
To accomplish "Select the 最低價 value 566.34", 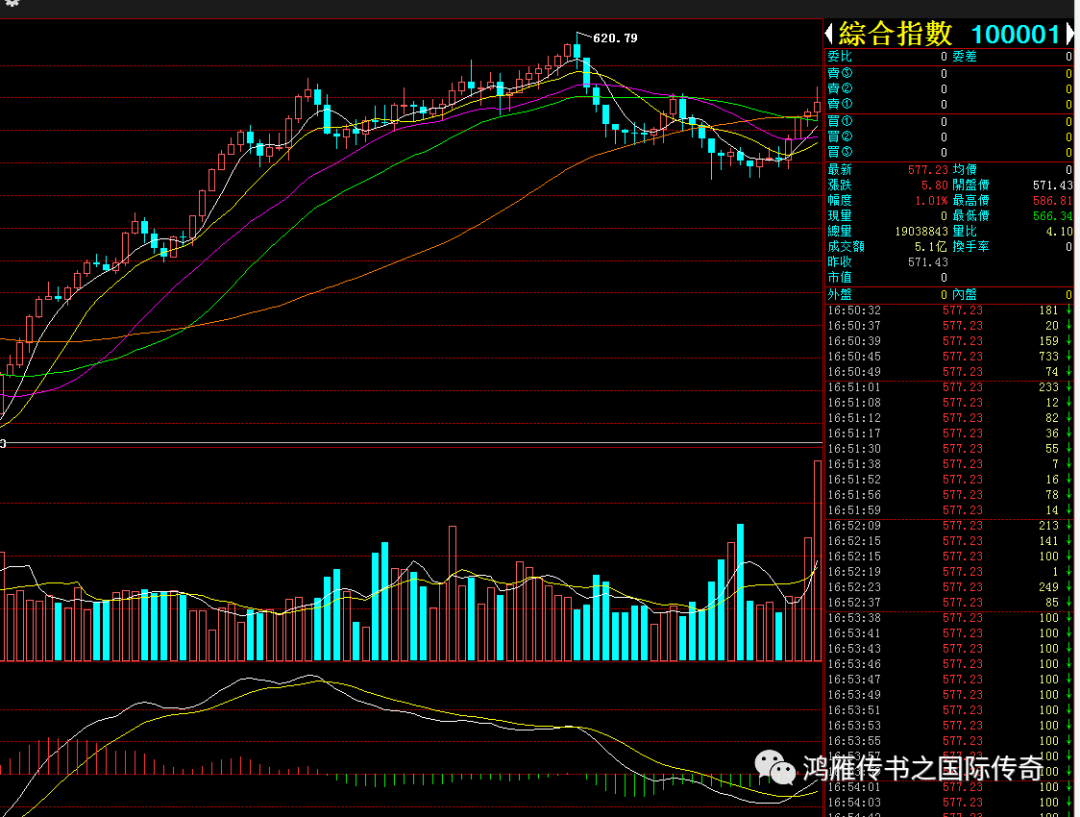I will [x=1052, y=216].
